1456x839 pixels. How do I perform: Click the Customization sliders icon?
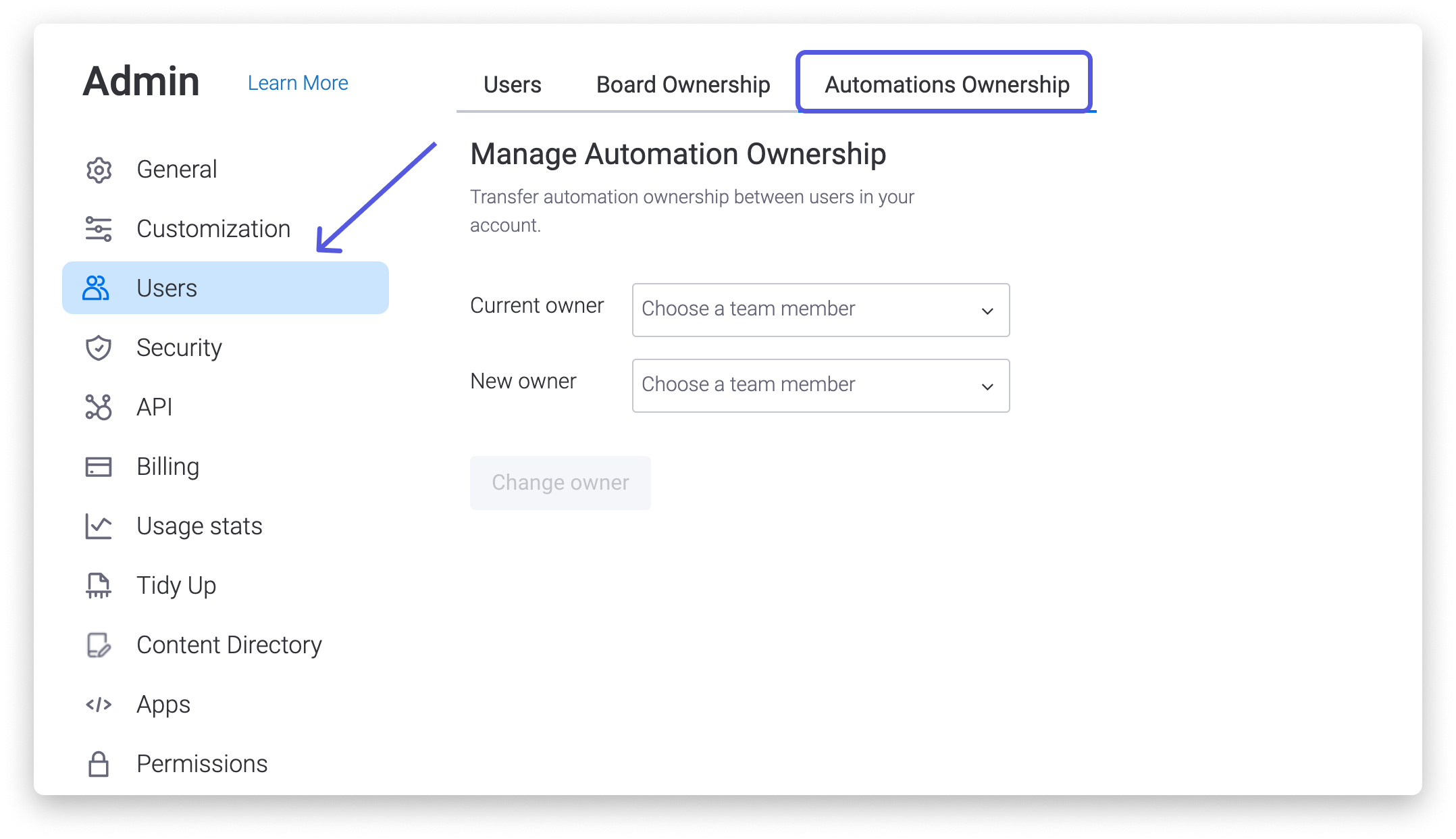[x=99, y=229]
